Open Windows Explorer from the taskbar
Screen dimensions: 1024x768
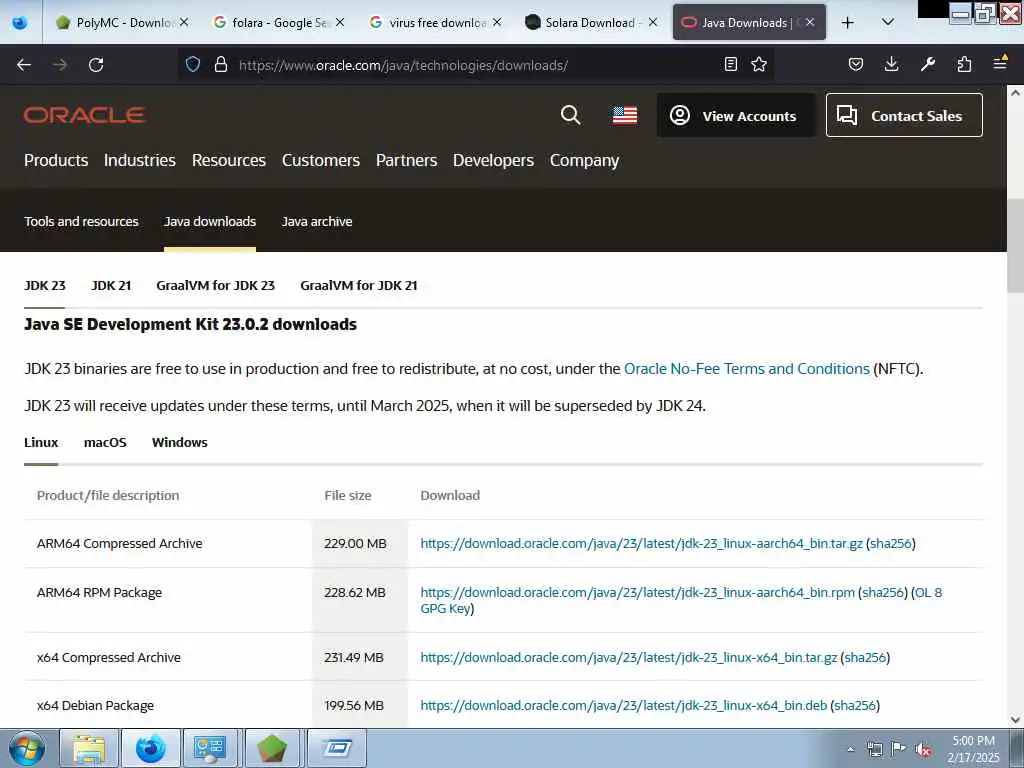coord(89,748)
